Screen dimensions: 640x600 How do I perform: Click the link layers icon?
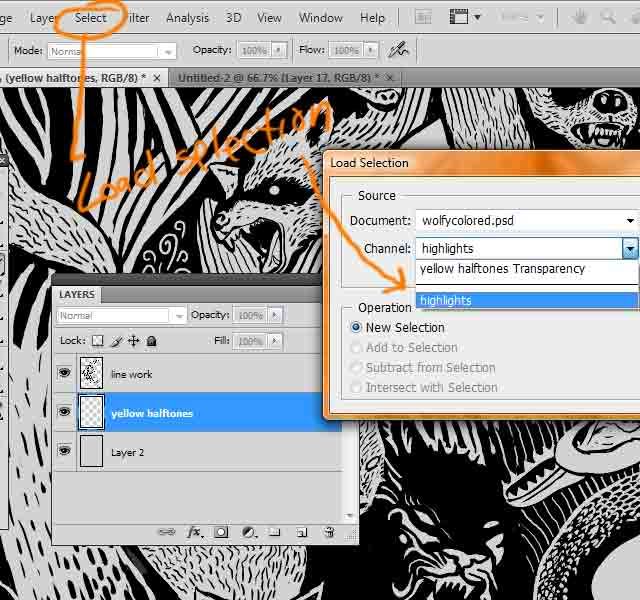(168, 533)
